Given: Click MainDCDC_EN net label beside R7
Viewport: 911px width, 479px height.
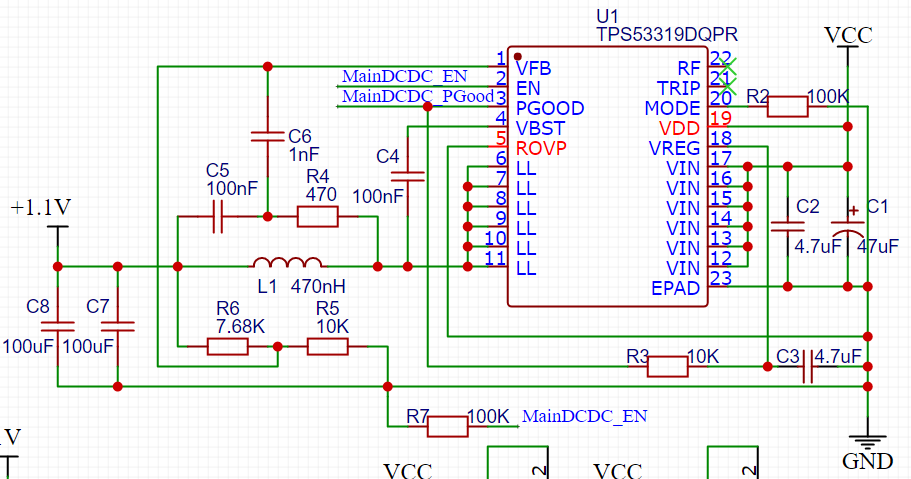Looking at the screenshot, I should 584,416.
